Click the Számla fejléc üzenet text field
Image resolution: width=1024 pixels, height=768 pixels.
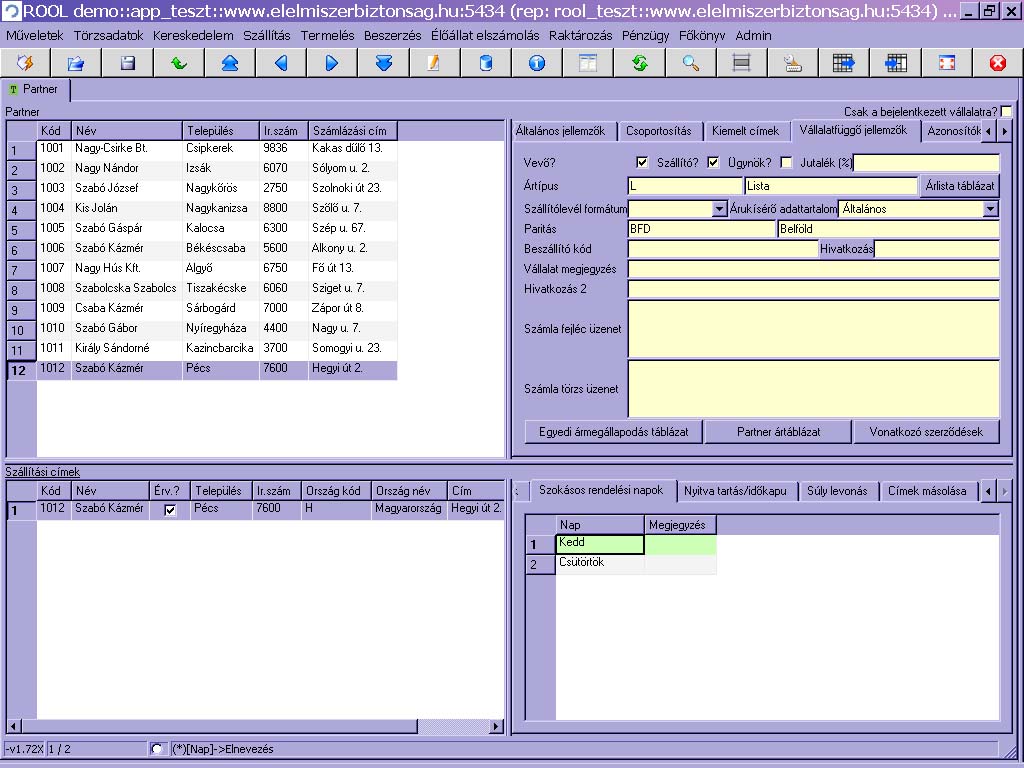(813, 329)
